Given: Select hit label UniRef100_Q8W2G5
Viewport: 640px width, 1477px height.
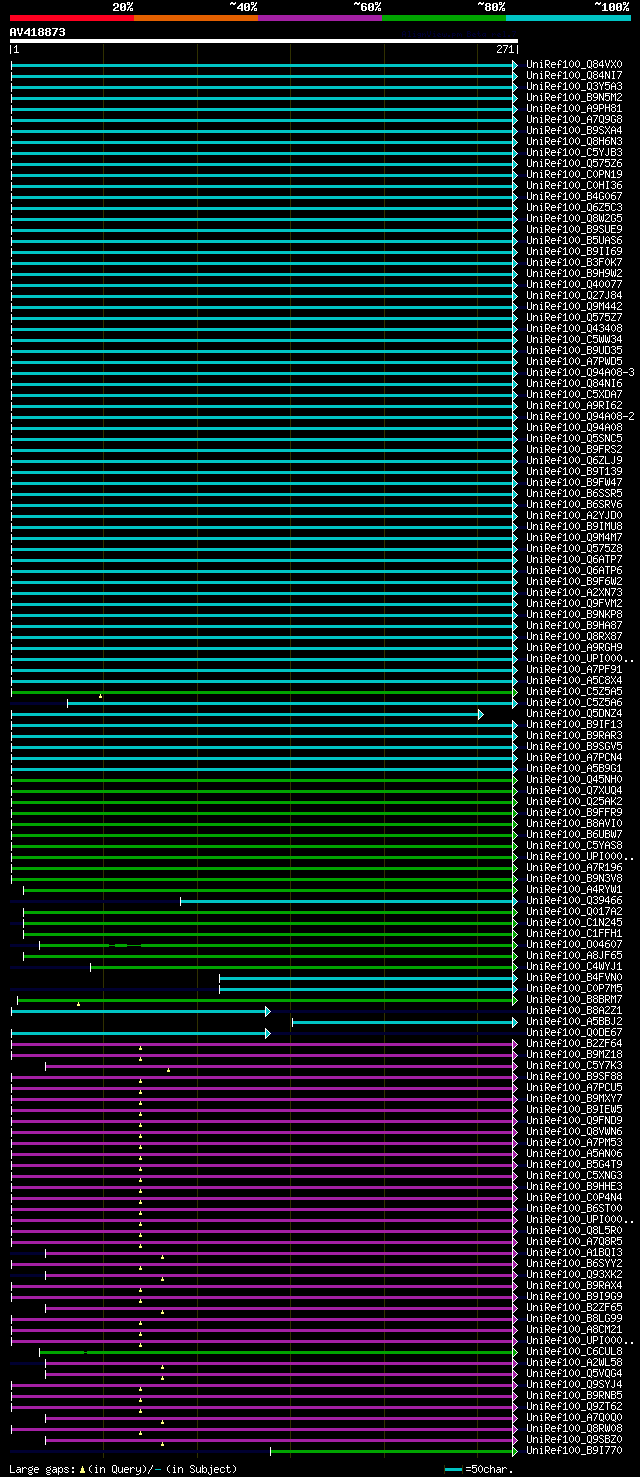Looking at the screenshot, I should [x=573, y=218].
